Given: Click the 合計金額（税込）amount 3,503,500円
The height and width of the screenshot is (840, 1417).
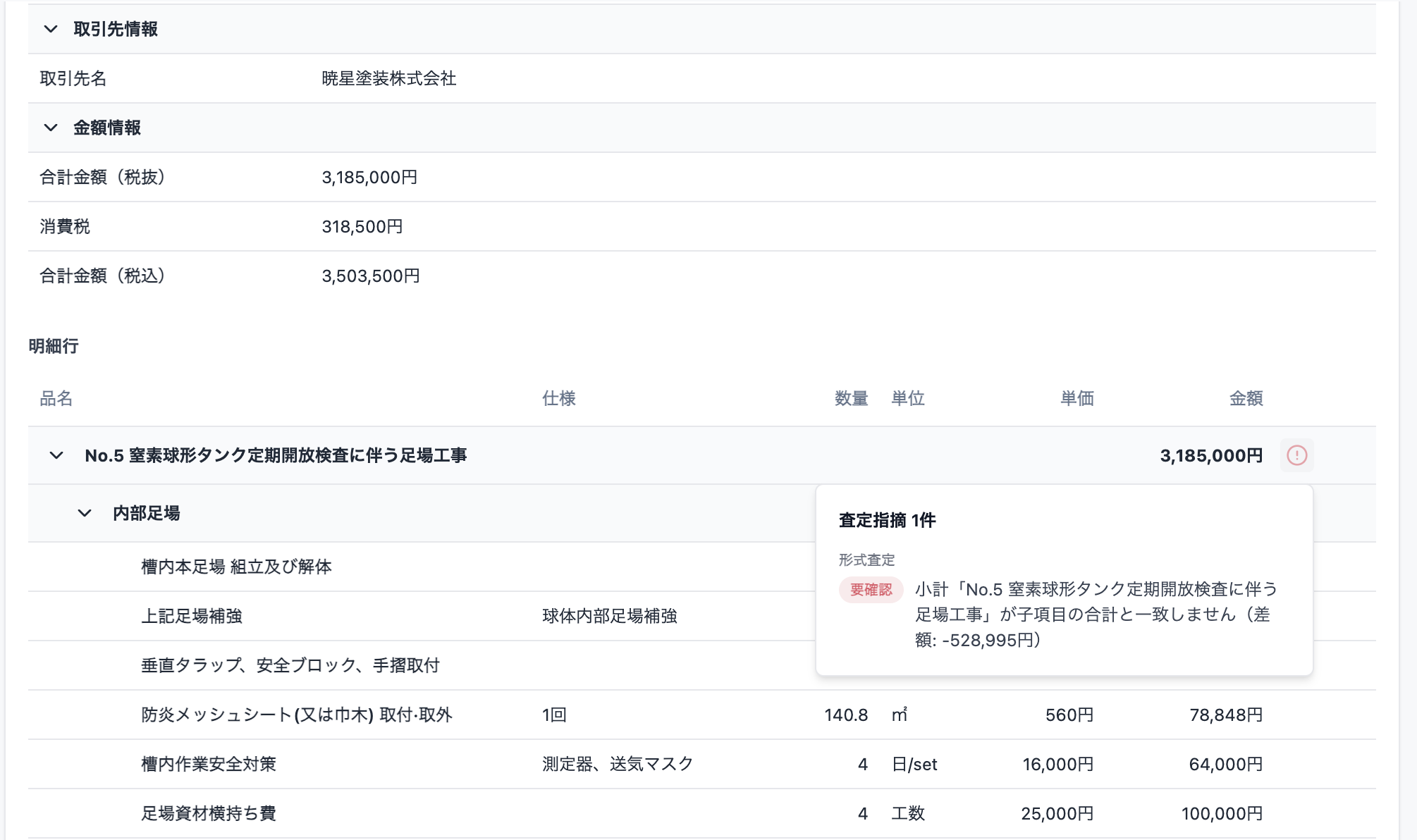Looking at the screenshot, I should click(x=370, y=276).
